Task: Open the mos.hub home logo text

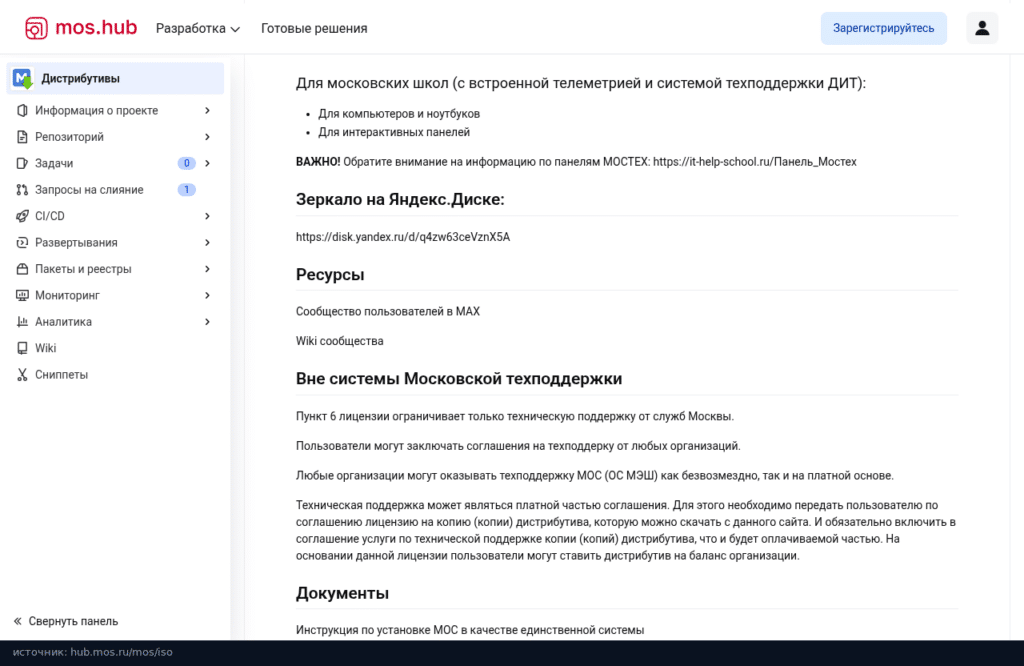Action: [x=96, y=27]
